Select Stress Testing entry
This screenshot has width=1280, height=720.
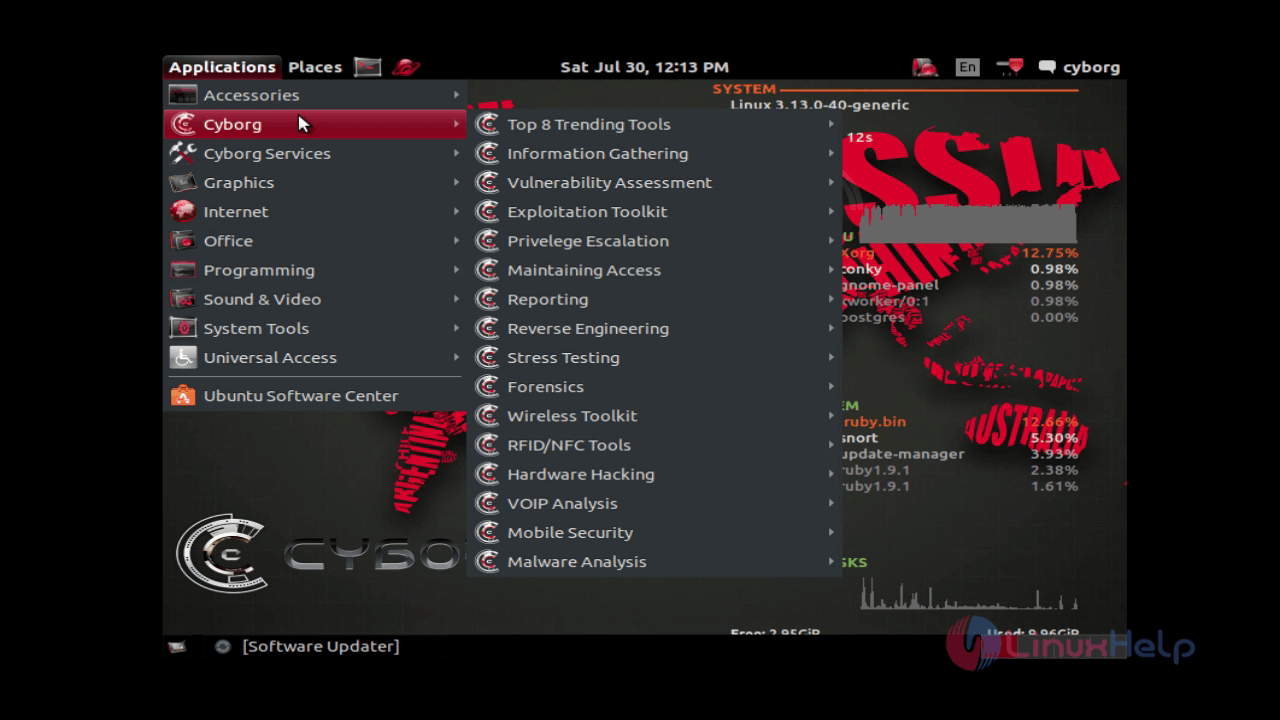click(655, 357)
